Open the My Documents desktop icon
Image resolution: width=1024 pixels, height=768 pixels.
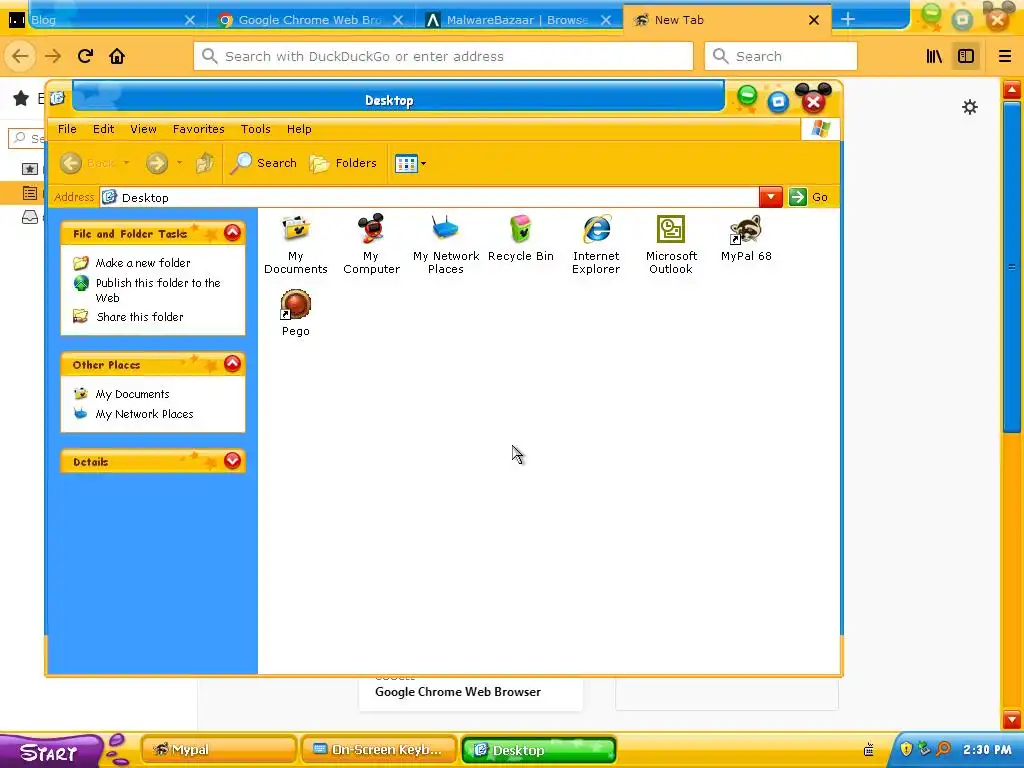coord(295,244)
